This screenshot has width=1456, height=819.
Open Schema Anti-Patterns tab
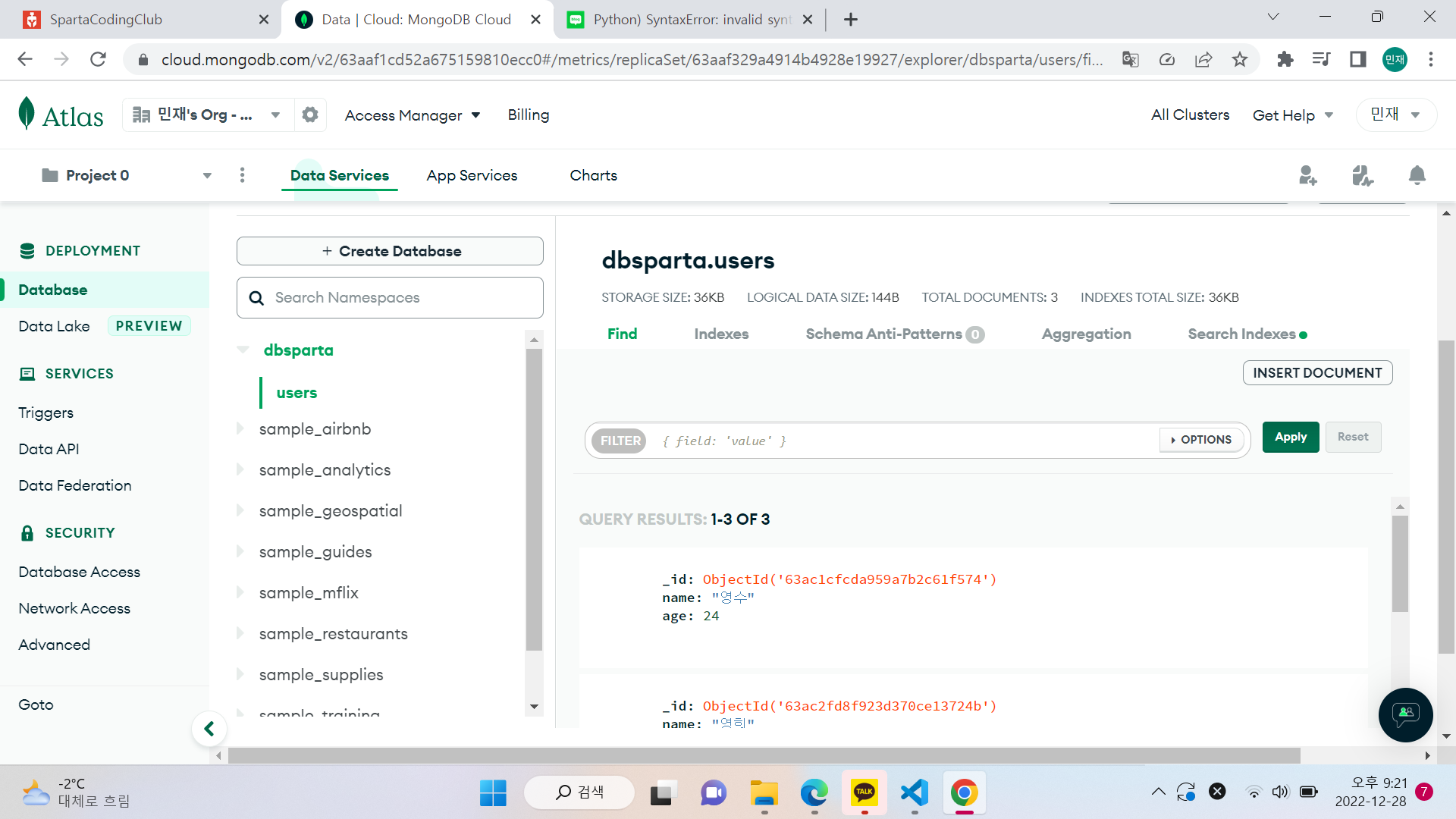pyautogui.click(x=895, y=334)
